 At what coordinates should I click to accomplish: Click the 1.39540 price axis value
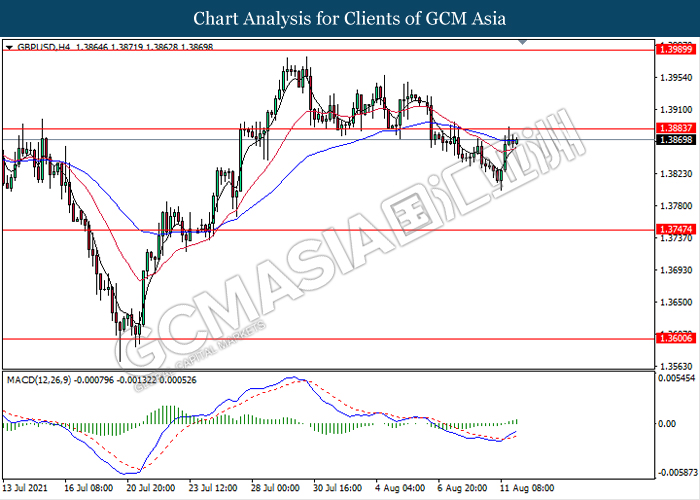(x=676, y=78)
